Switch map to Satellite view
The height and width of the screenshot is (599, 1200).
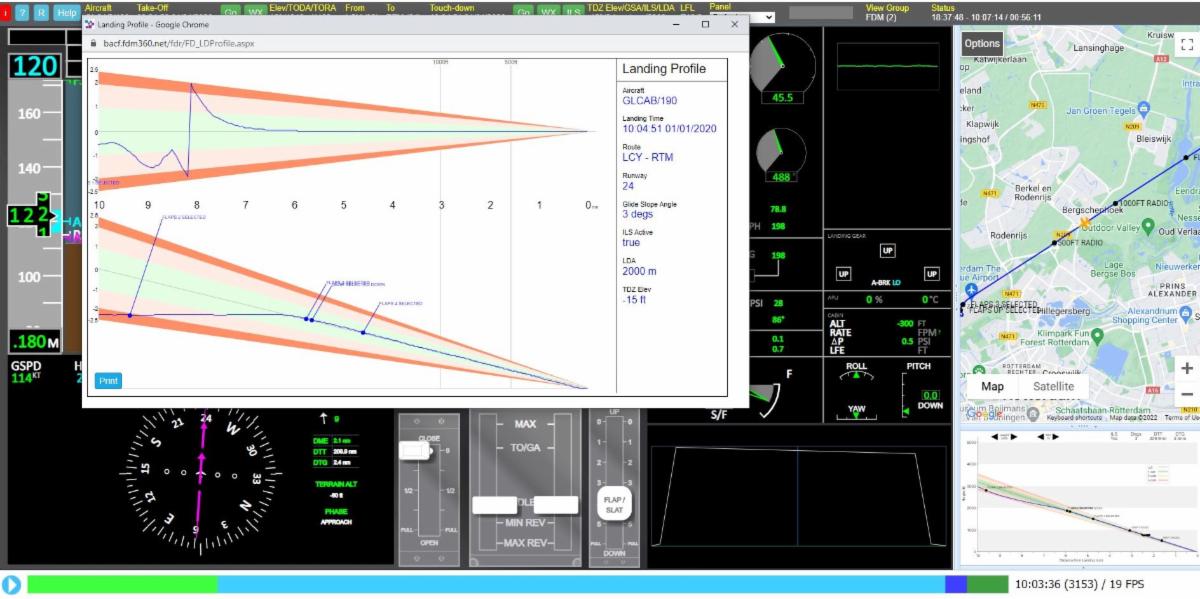pyautogui.click(x=1053, y=386)
